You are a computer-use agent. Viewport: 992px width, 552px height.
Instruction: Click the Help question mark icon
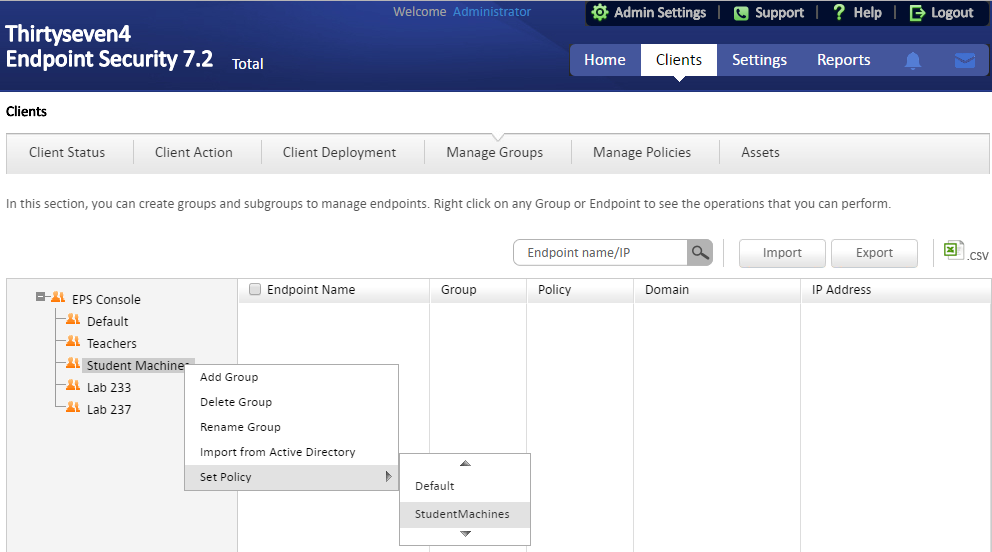[x=839, y=12]
